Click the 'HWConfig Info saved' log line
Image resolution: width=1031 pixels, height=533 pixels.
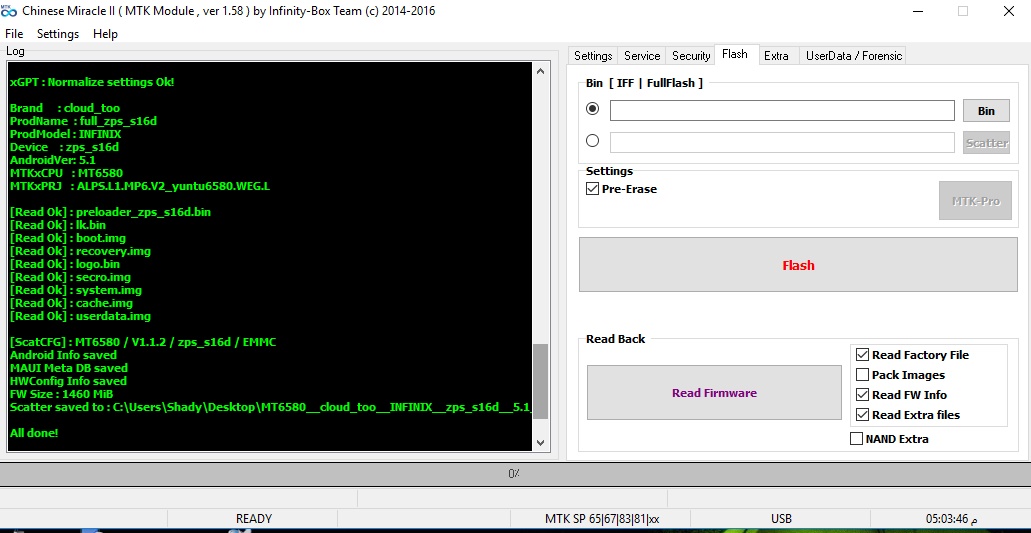(68, 381)
